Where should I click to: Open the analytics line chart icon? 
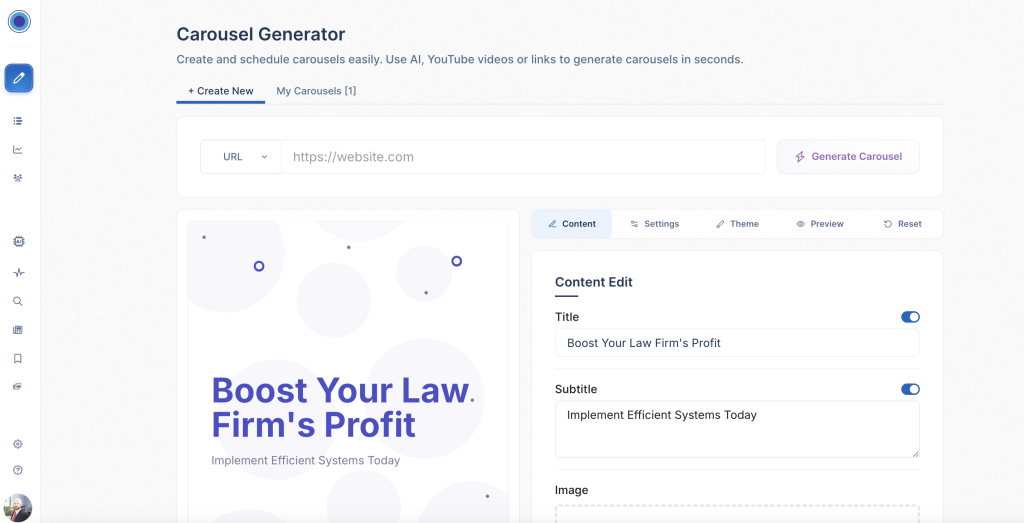coord(18,150)
